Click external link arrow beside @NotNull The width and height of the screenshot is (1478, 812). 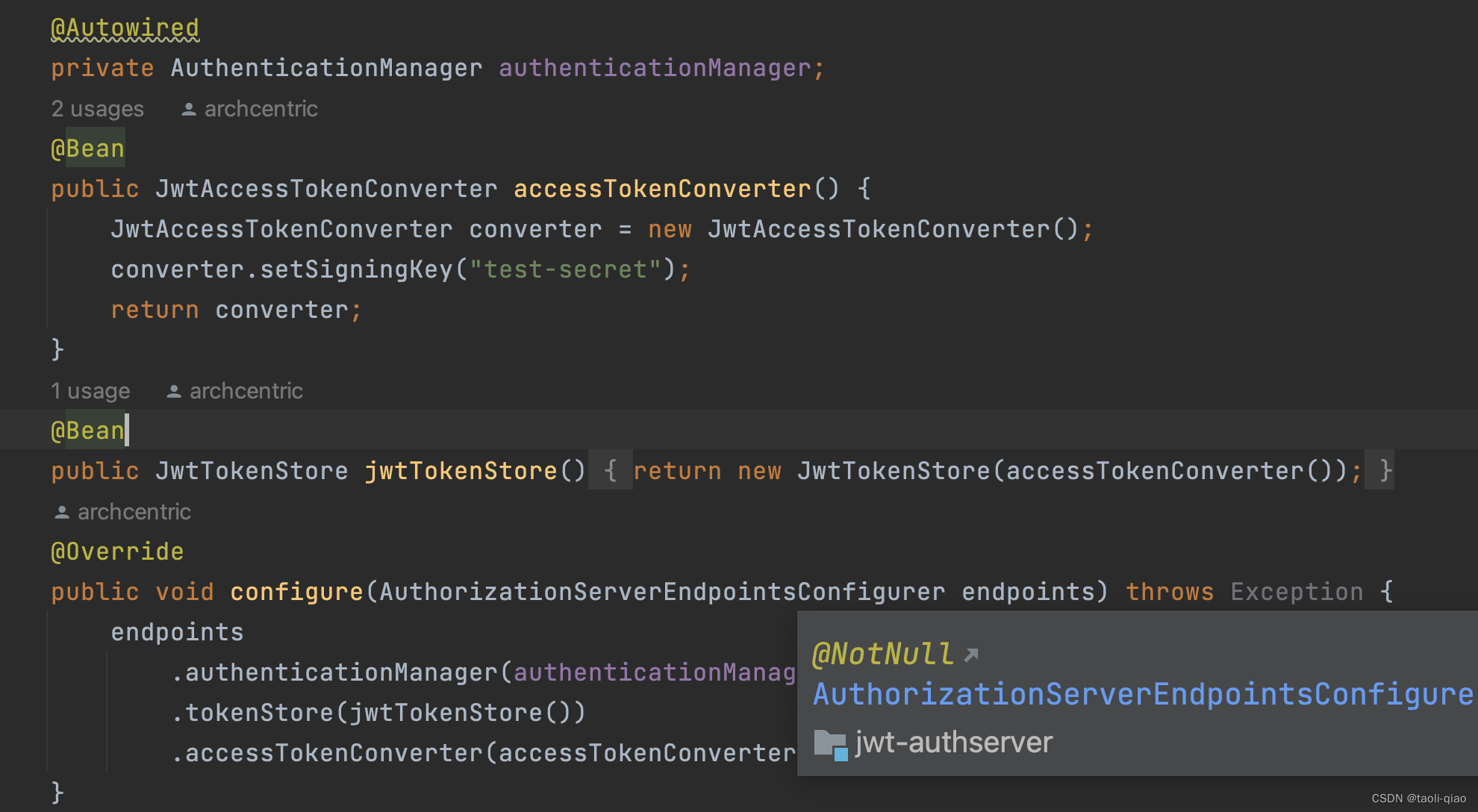[x=971, y=655]
